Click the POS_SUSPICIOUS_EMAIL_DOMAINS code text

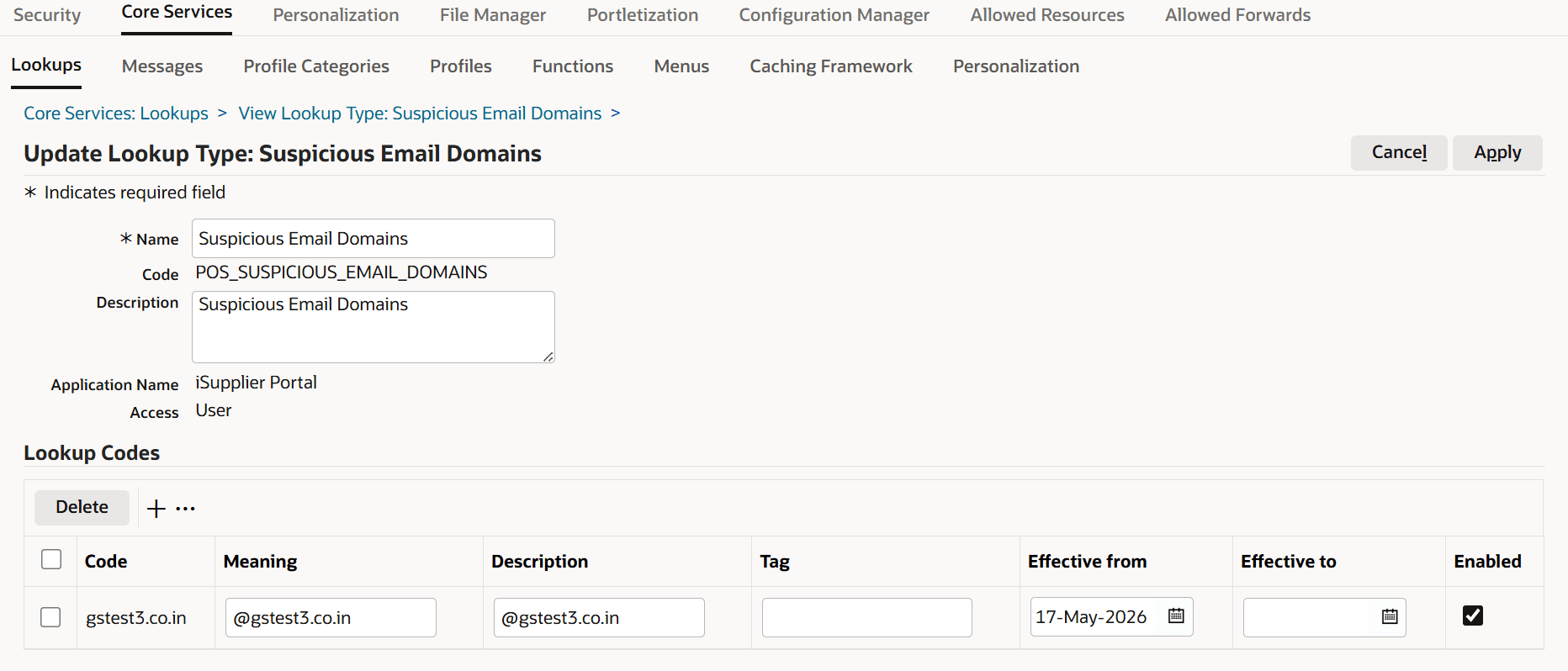[x=342, y=272]
